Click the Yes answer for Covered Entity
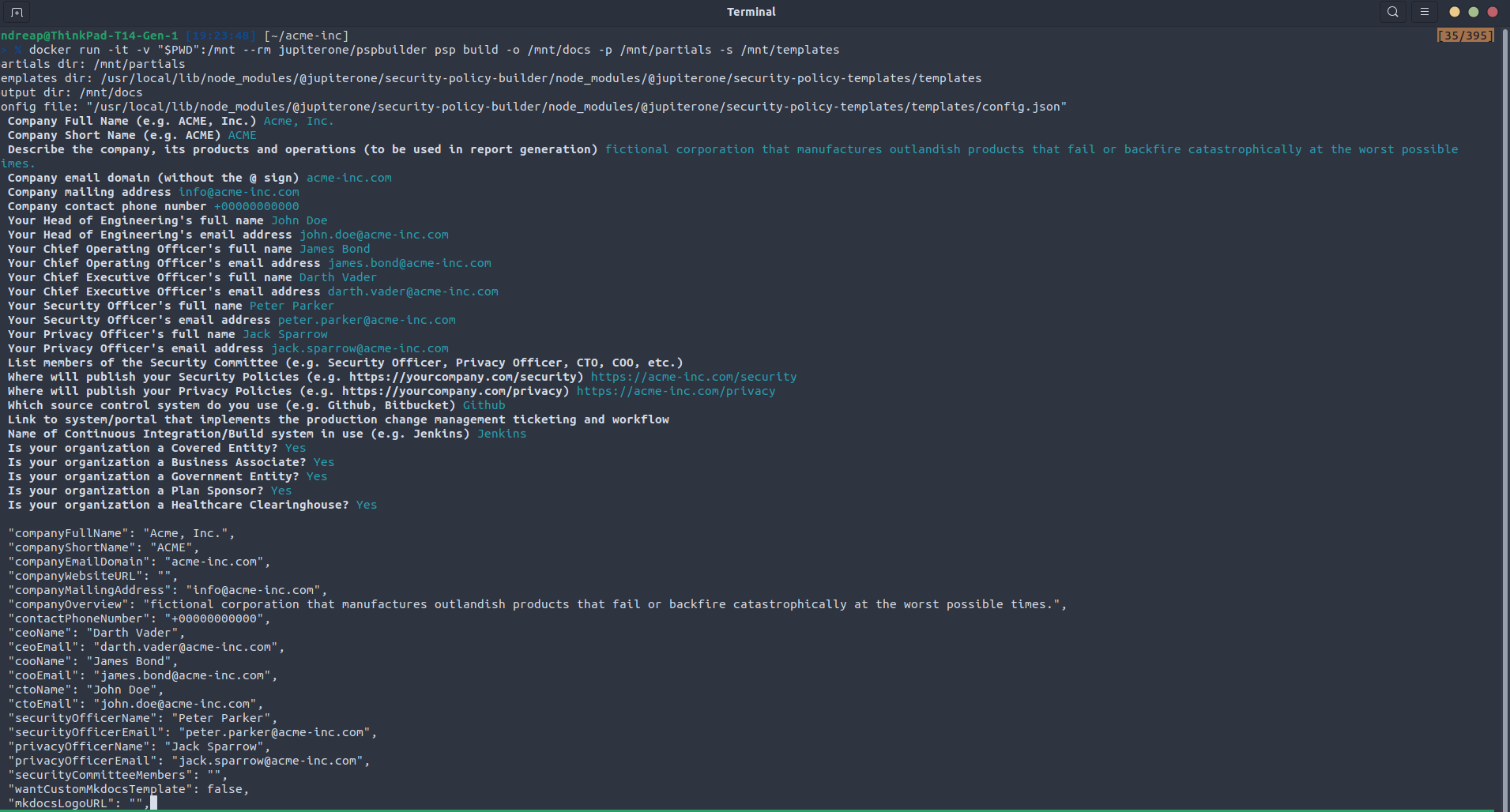Screen dimensions: 1510x812 (295, 448)
